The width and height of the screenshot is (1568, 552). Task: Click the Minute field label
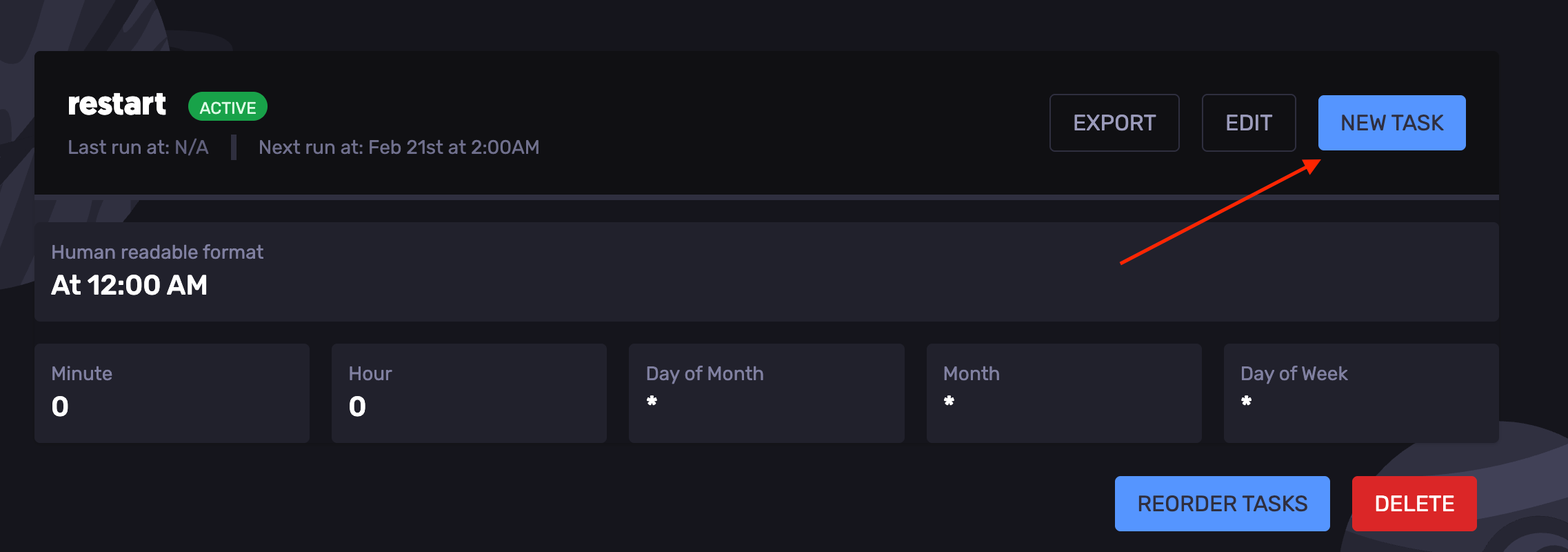[x=81, y=373]
